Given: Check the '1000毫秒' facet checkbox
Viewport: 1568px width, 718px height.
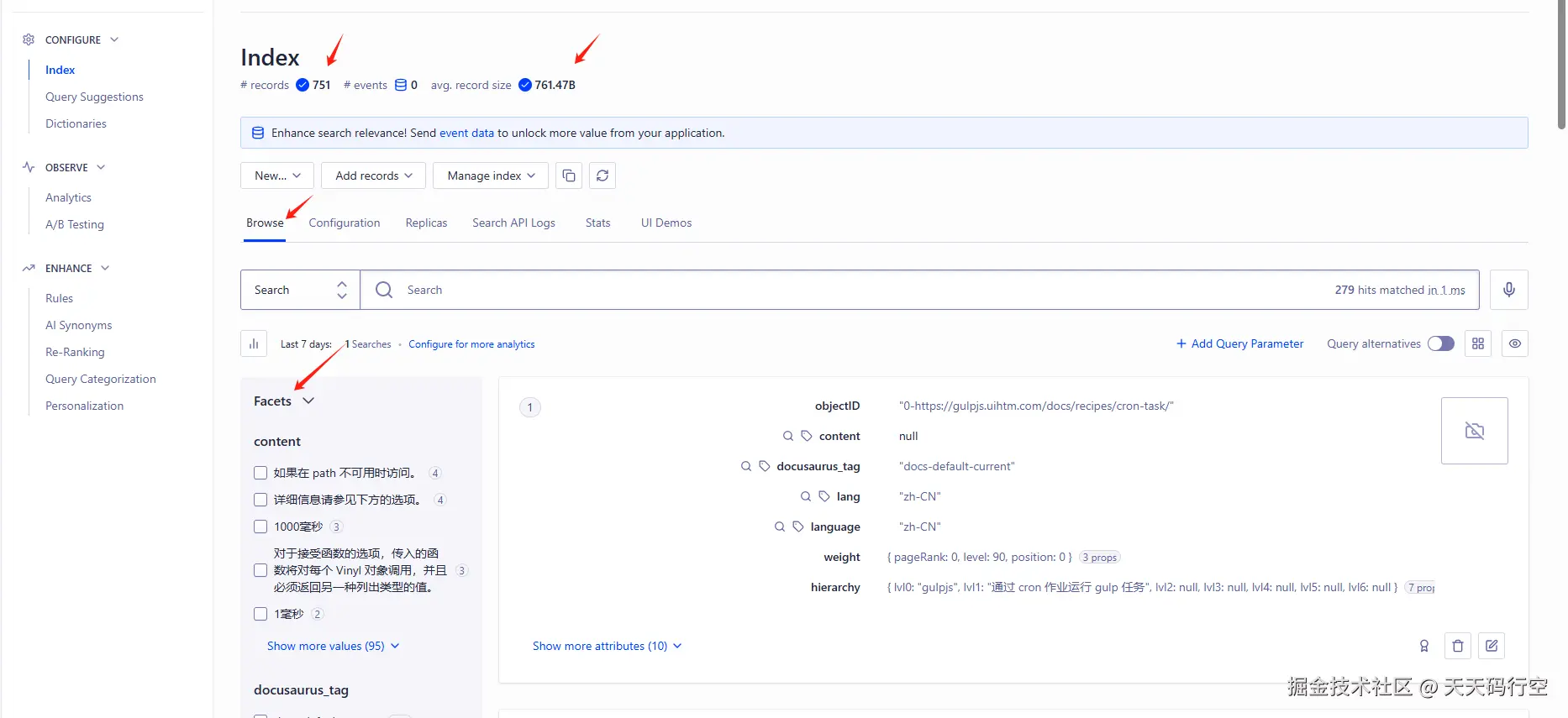Looking at the screenshot, I should (260, 527).
